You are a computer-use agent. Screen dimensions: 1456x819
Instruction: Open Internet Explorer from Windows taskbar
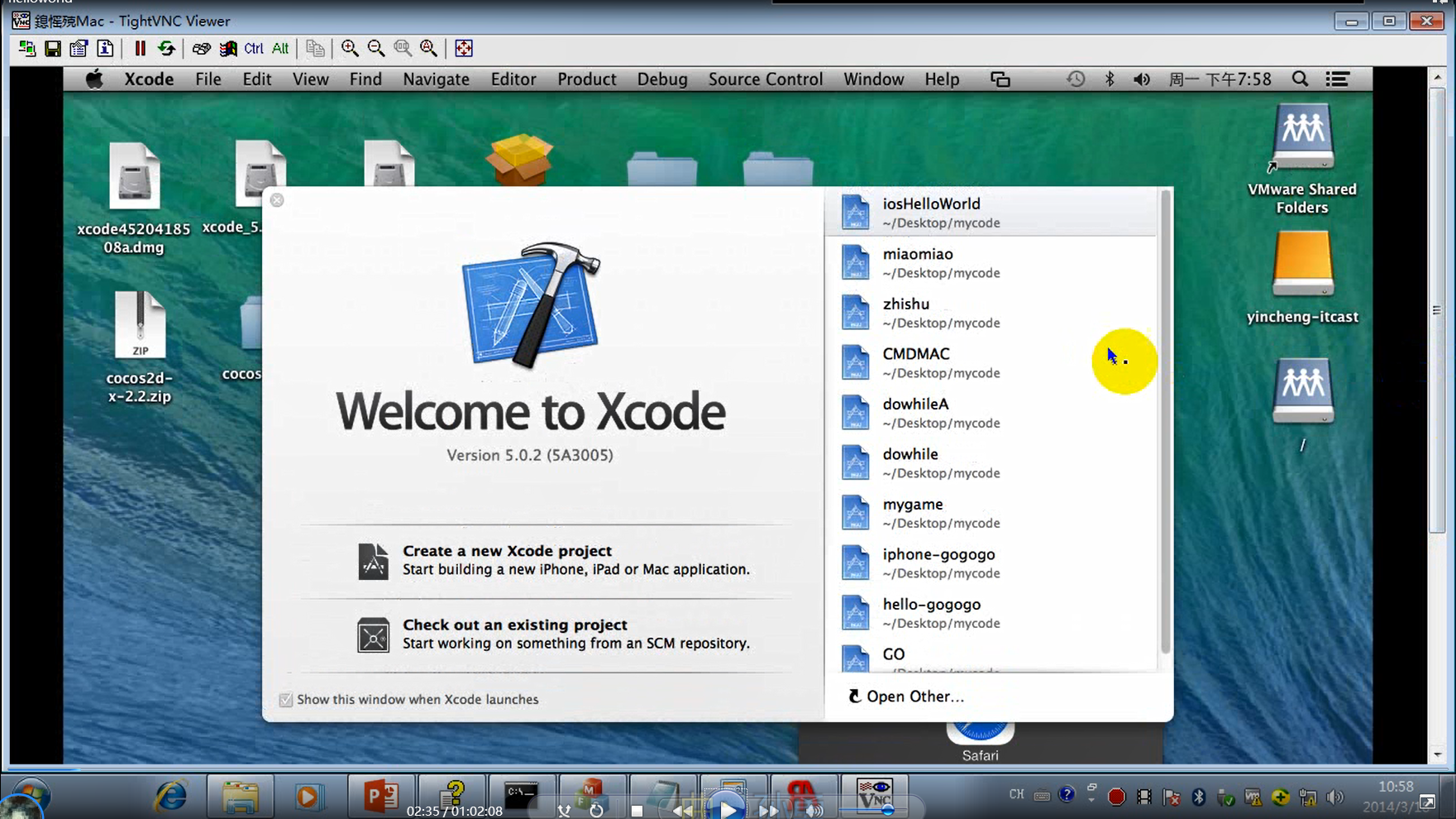170,797
